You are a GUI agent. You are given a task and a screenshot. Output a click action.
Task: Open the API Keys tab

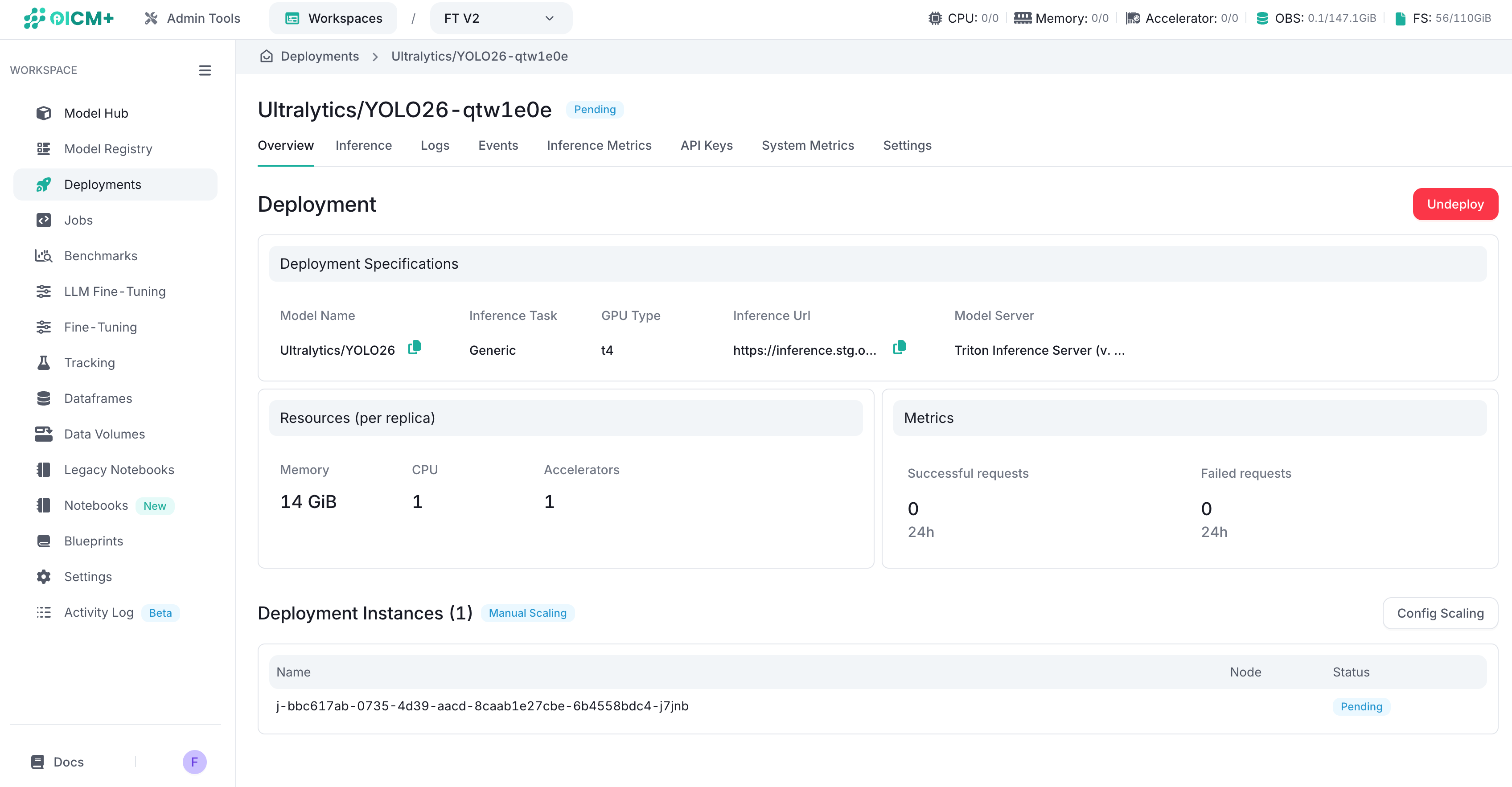tap(707, 146)
